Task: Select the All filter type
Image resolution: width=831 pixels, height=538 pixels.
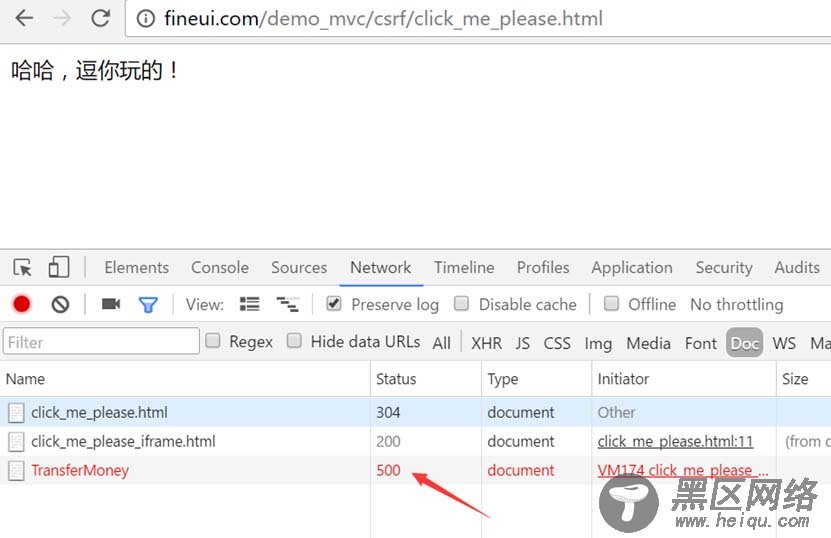Action: [x=441, y=343]
